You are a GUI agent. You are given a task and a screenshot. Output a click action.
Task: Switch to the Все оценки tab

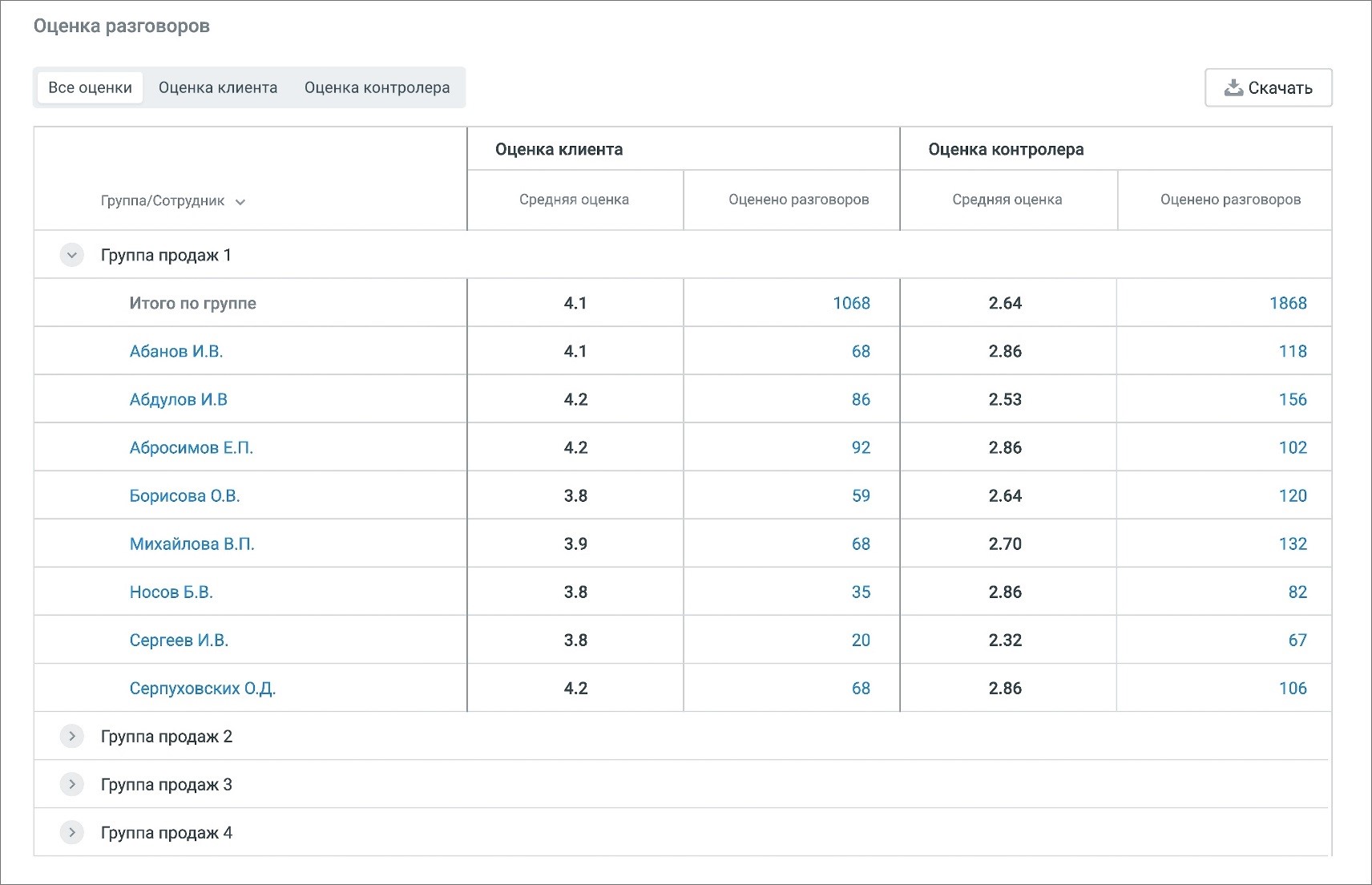(x=90, y=87)
